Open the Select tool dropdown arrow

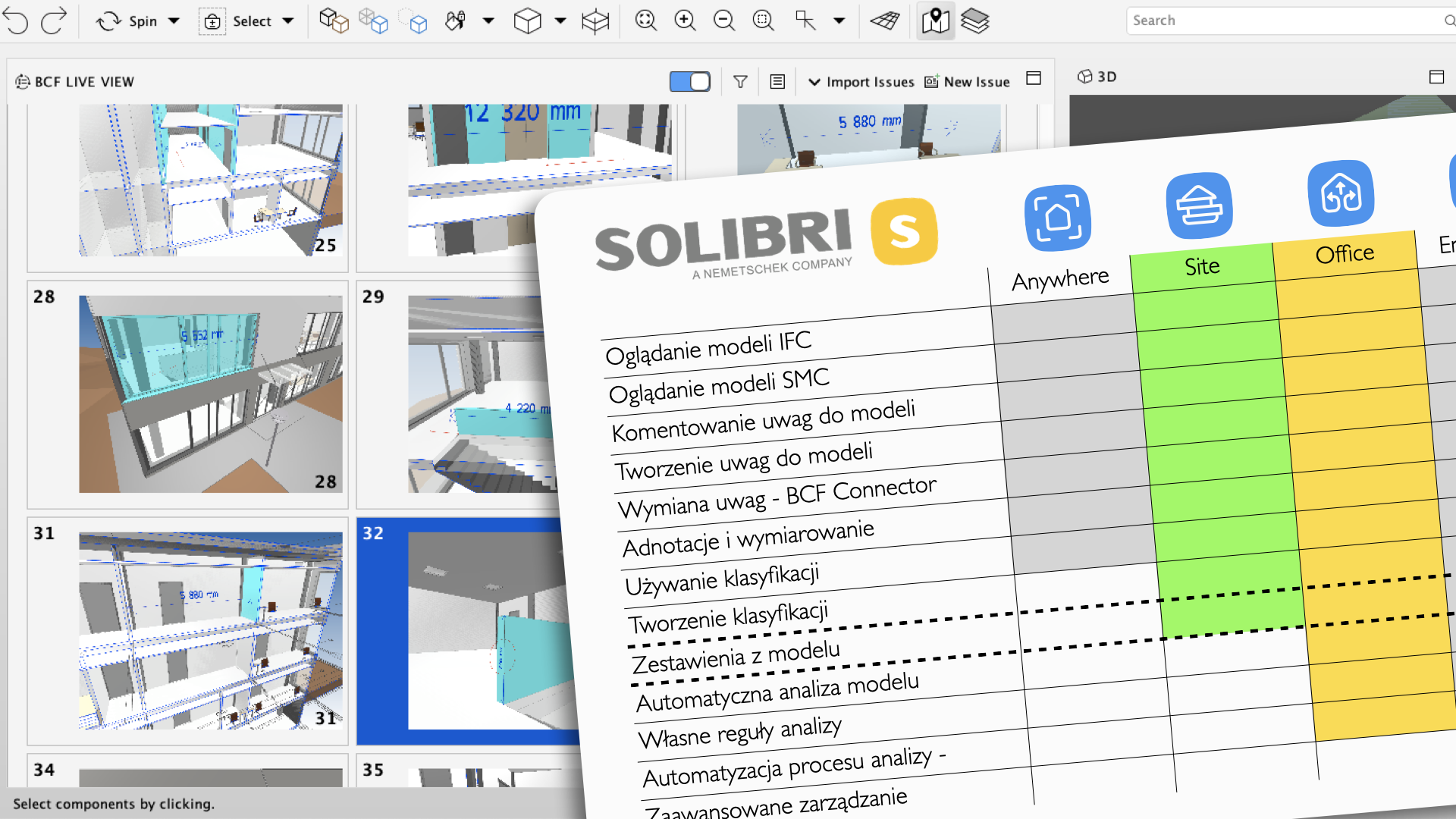coord(288,21)
